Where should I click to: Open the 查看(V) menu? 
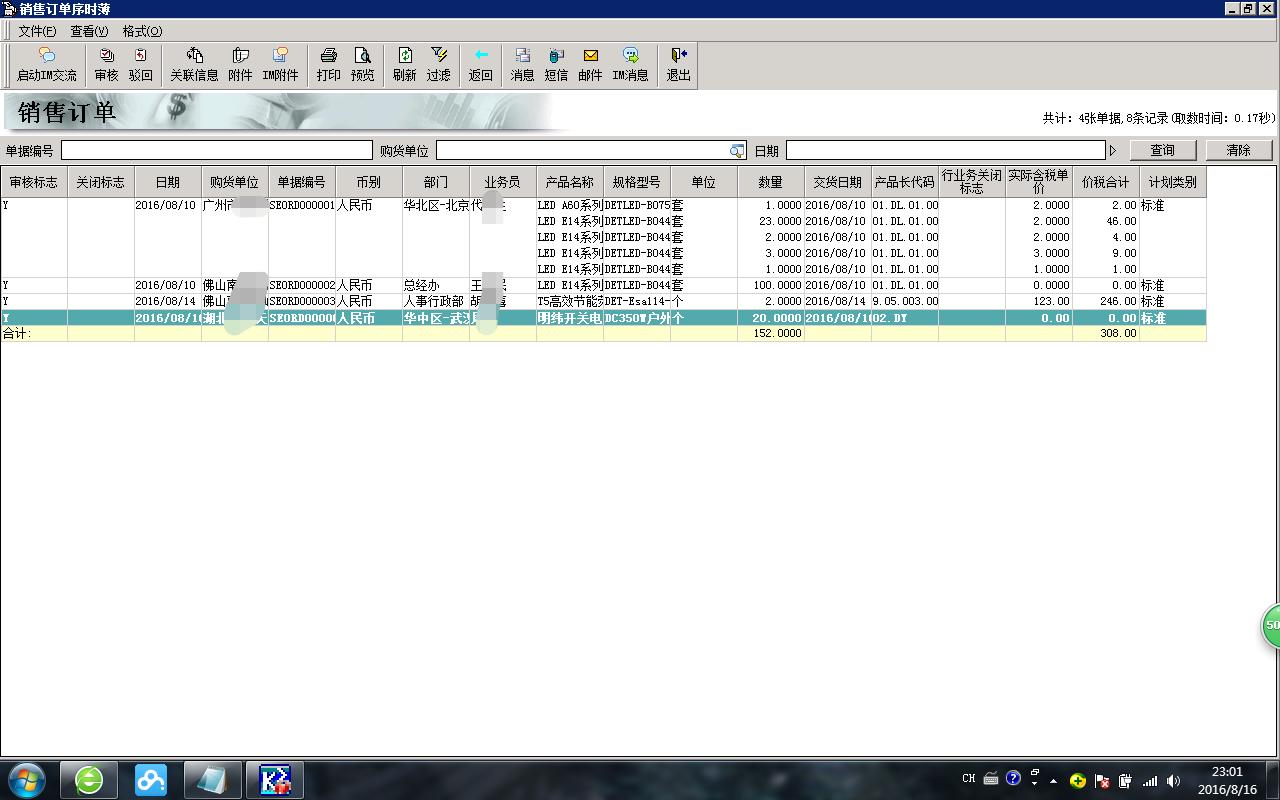(89, 31)
